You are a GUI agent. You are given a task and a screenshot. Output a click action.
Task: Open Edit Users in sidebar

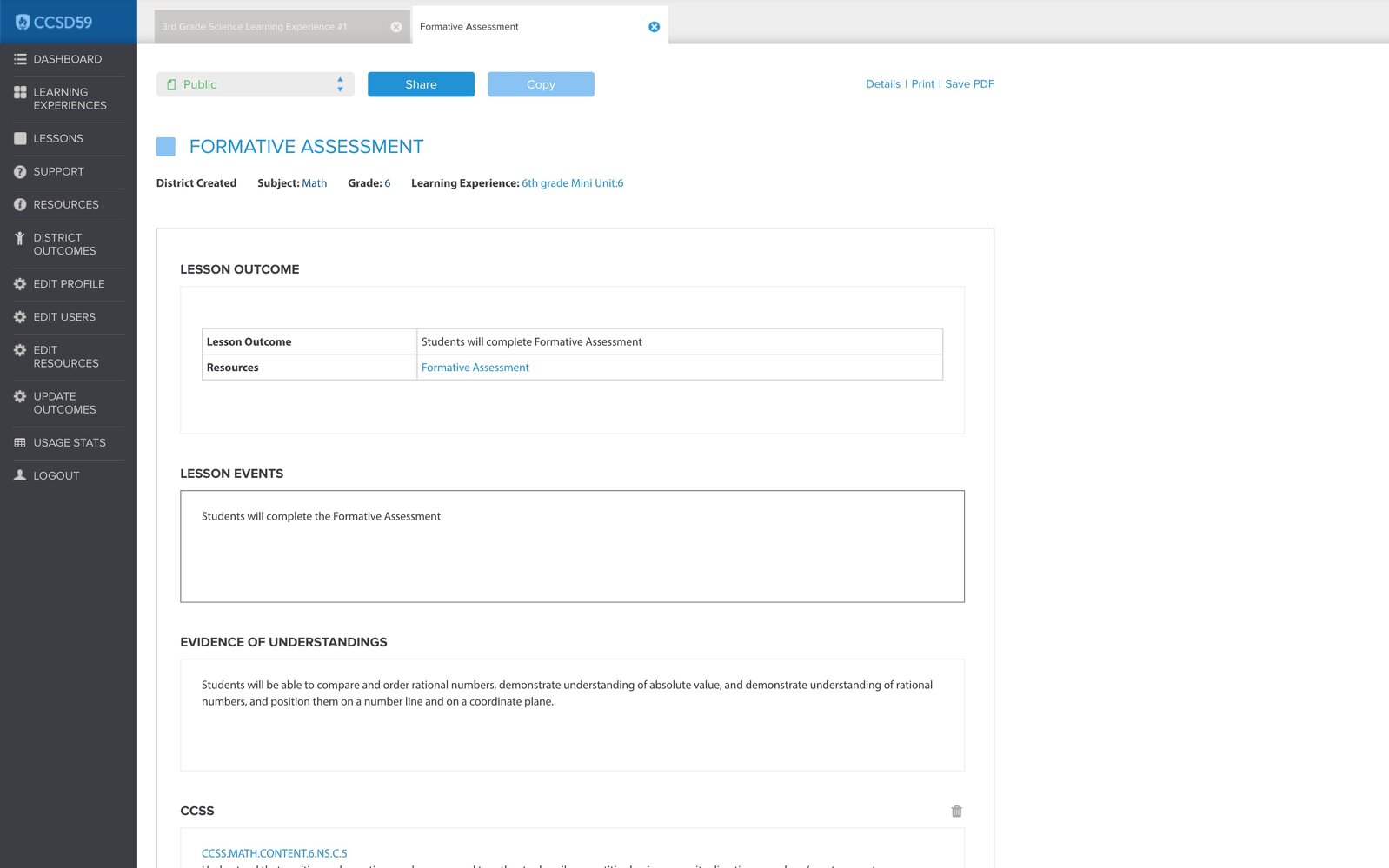(x=64, y=317)
